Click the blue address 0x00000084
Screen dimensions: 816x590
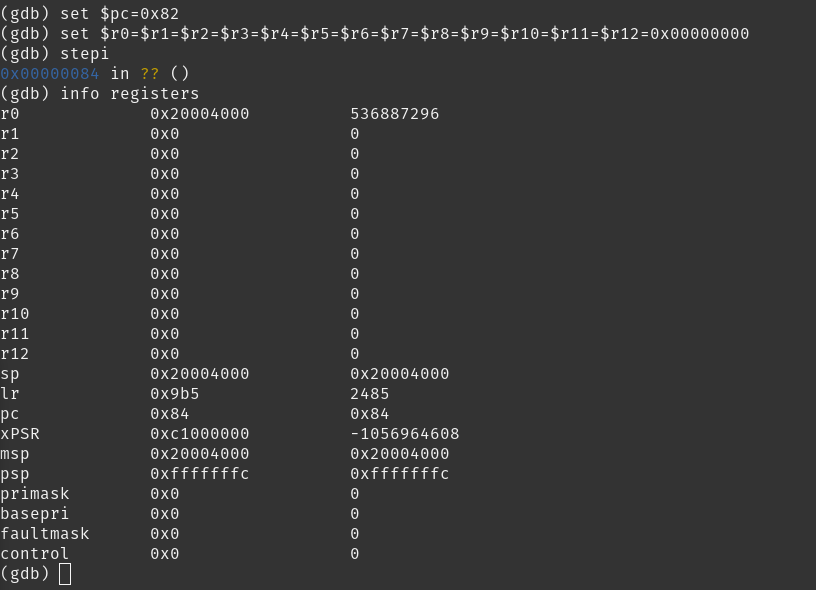click(50, 74)
